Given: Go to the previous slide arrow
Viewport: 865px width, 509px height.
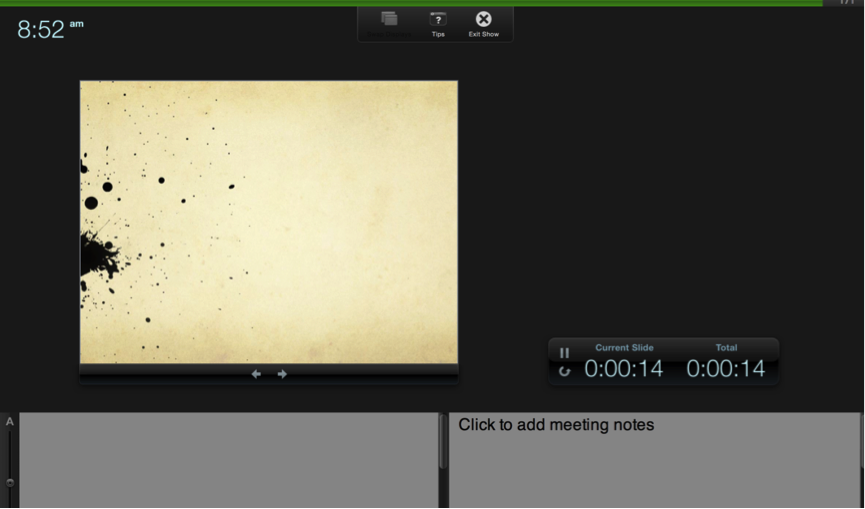Looking at the screenshot, I should point(256,374).
